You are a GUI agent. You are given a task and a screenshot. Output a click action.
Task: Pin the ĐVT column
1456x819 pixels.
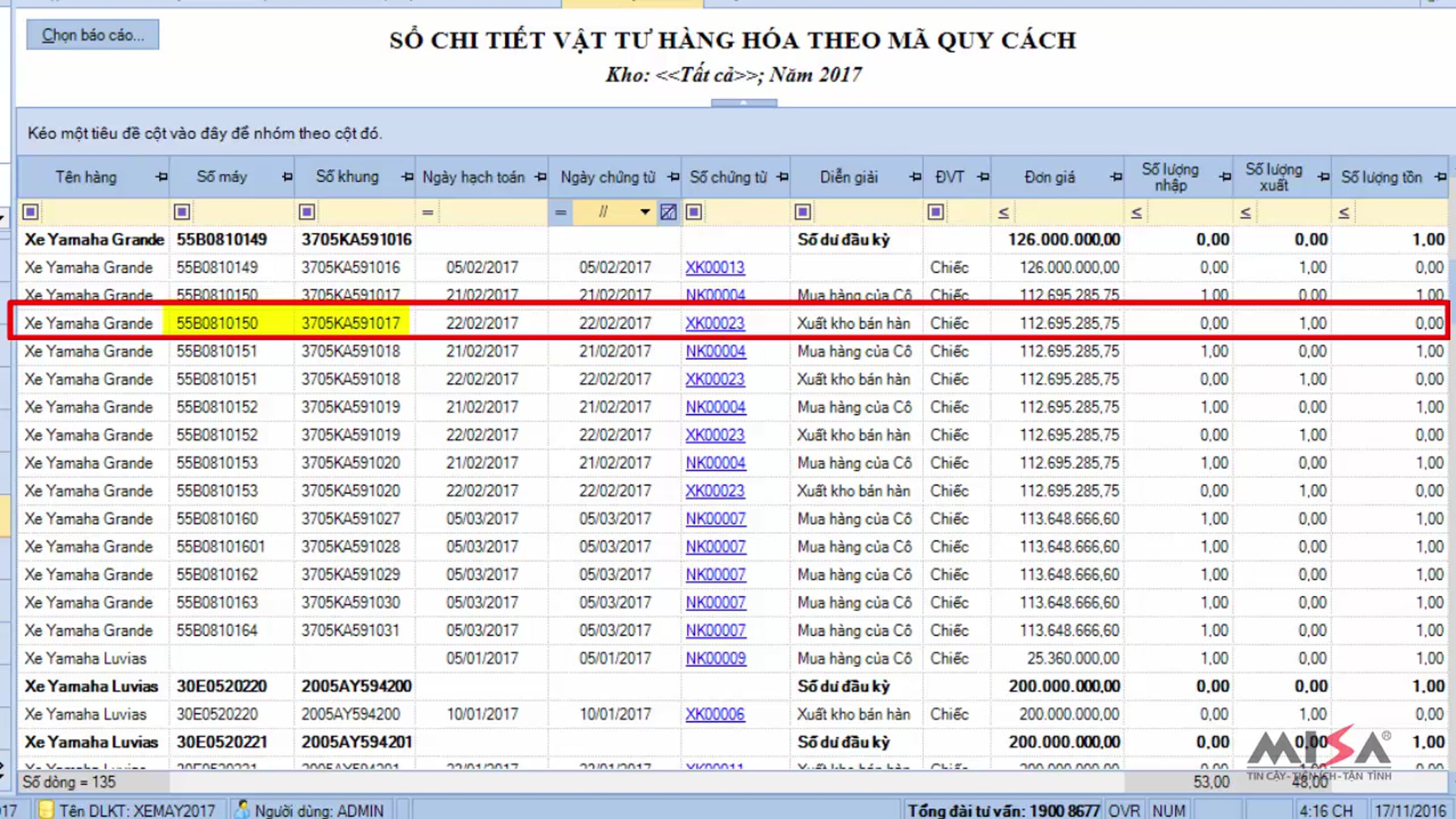[x=983, y=177]
